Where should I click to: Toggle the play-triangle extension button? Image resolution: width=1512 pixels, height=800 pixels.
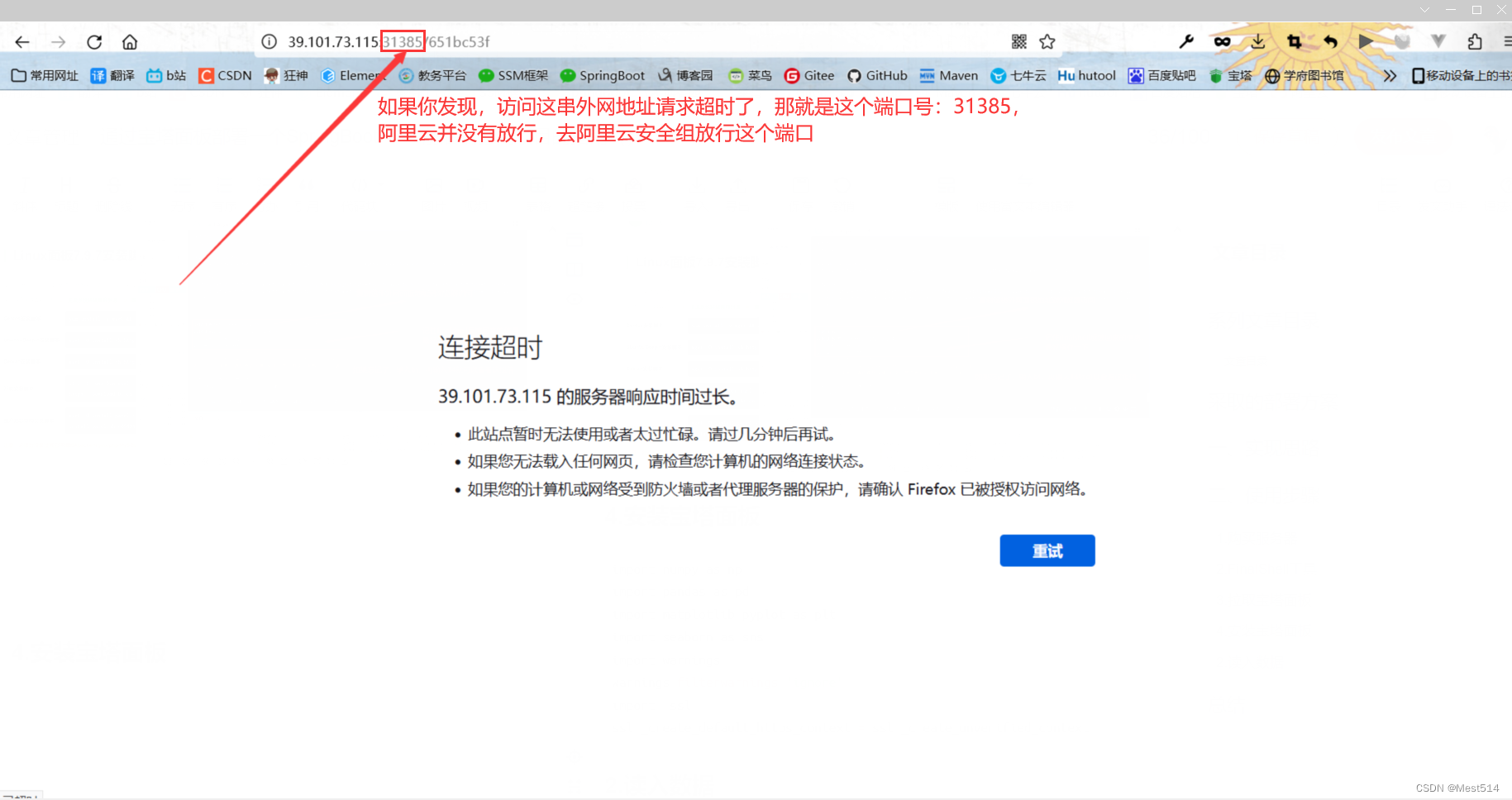tap(1366, 40)
